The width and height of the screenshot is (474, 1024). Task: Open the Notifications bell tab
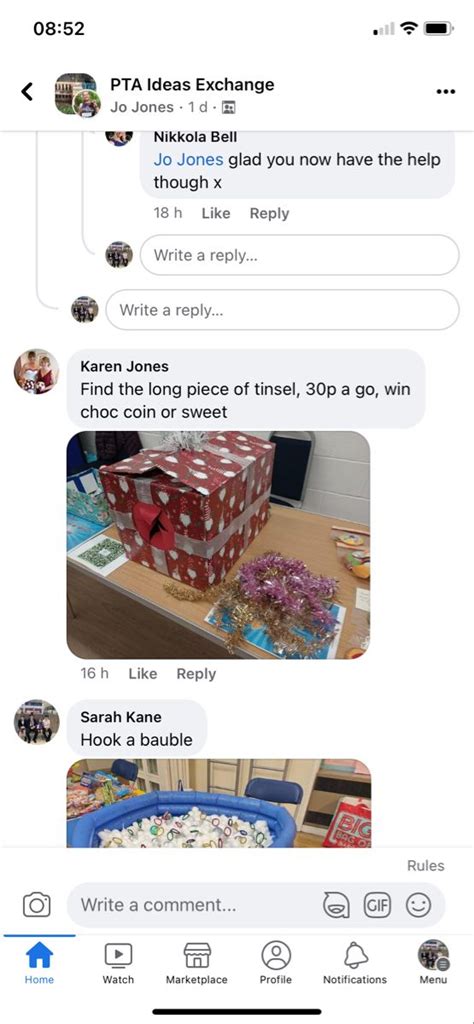click(x=355, y=963)
